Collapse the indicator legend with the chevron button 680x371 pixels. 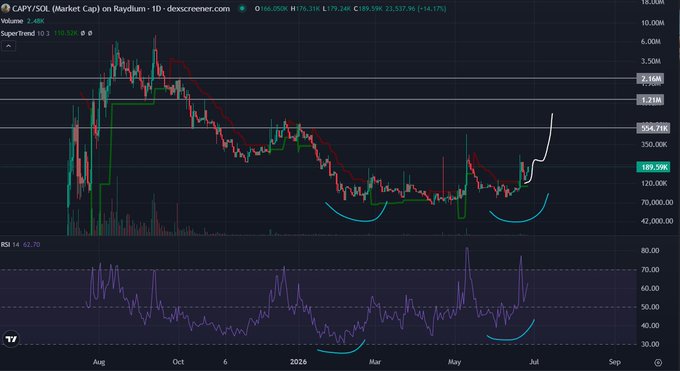(x=8, y=46)
